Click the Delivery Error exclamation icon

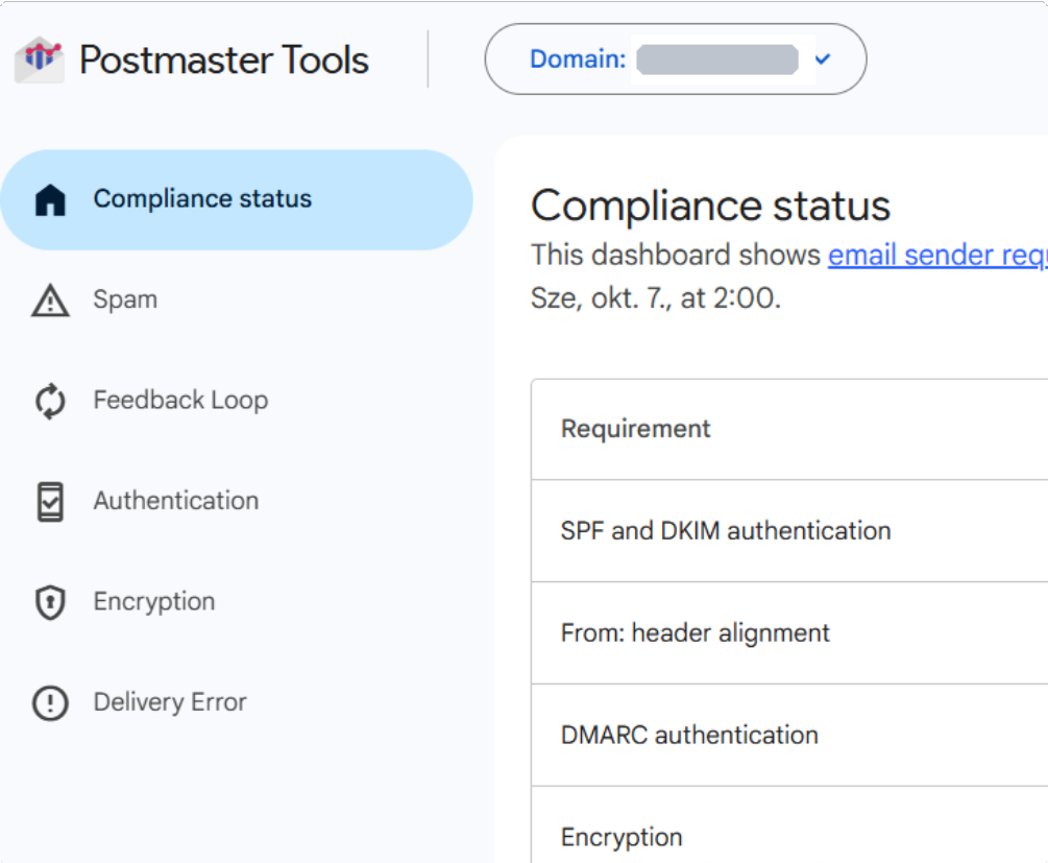[x=50, y=703]
